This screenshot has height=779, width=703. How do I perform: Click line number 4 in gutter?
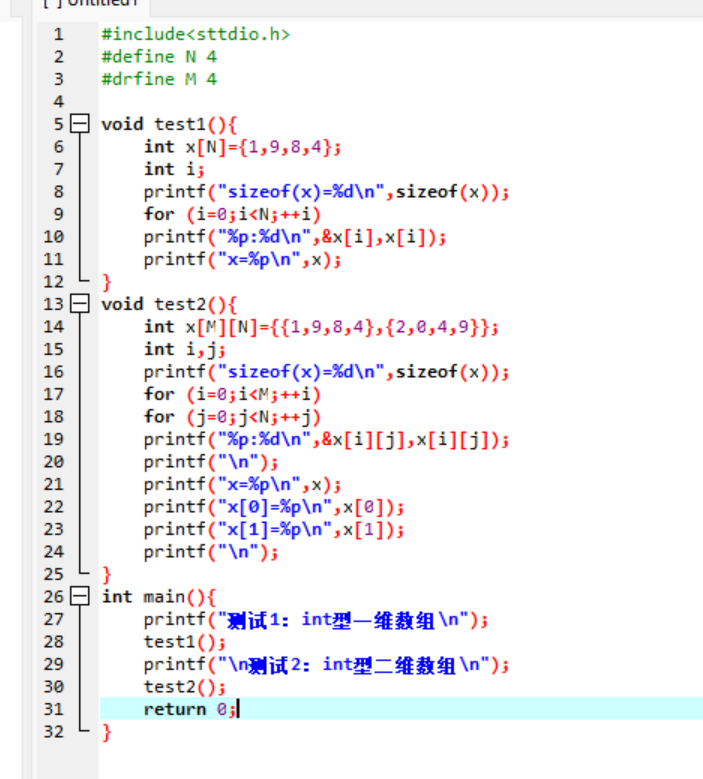(x=59, y=102)
